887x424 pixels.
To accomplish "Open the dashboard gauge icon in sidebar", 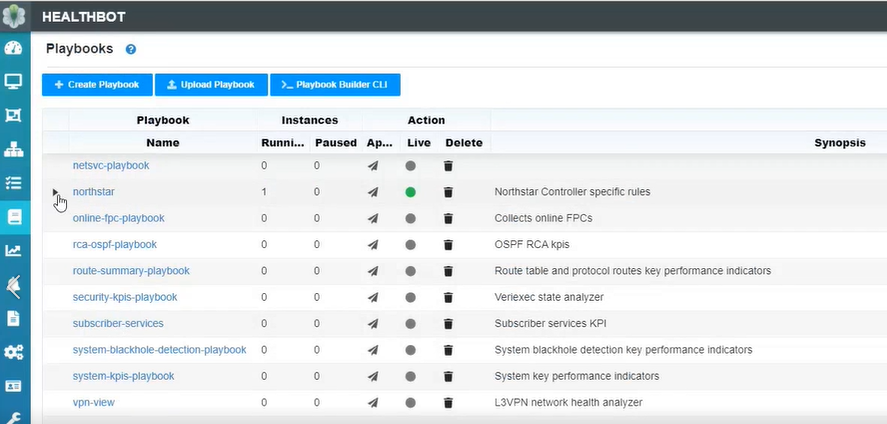I will click(x=14, y=48).
